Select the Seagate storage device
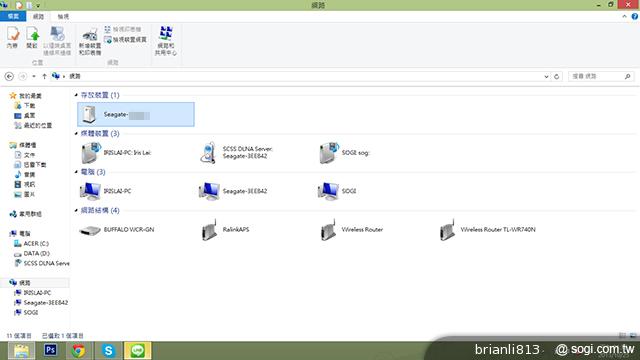Viewport: 640px width, 360px height. pos(136,114)
